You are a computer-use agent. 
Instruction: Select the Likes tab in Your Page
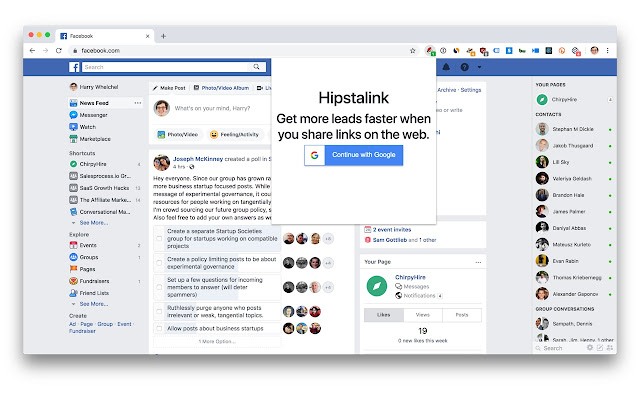click(384, 315)
